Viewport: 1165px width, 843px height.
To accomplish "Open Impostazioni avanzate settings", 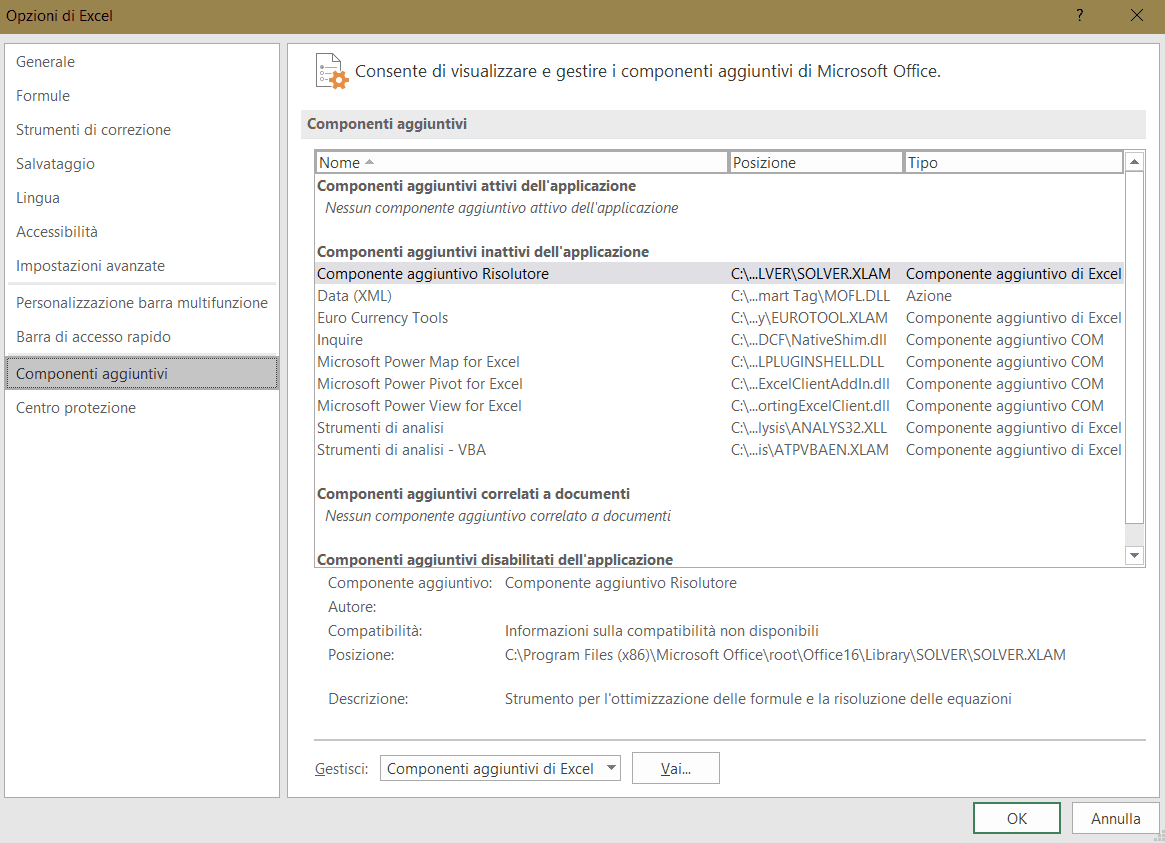I will tap(90, 266).
